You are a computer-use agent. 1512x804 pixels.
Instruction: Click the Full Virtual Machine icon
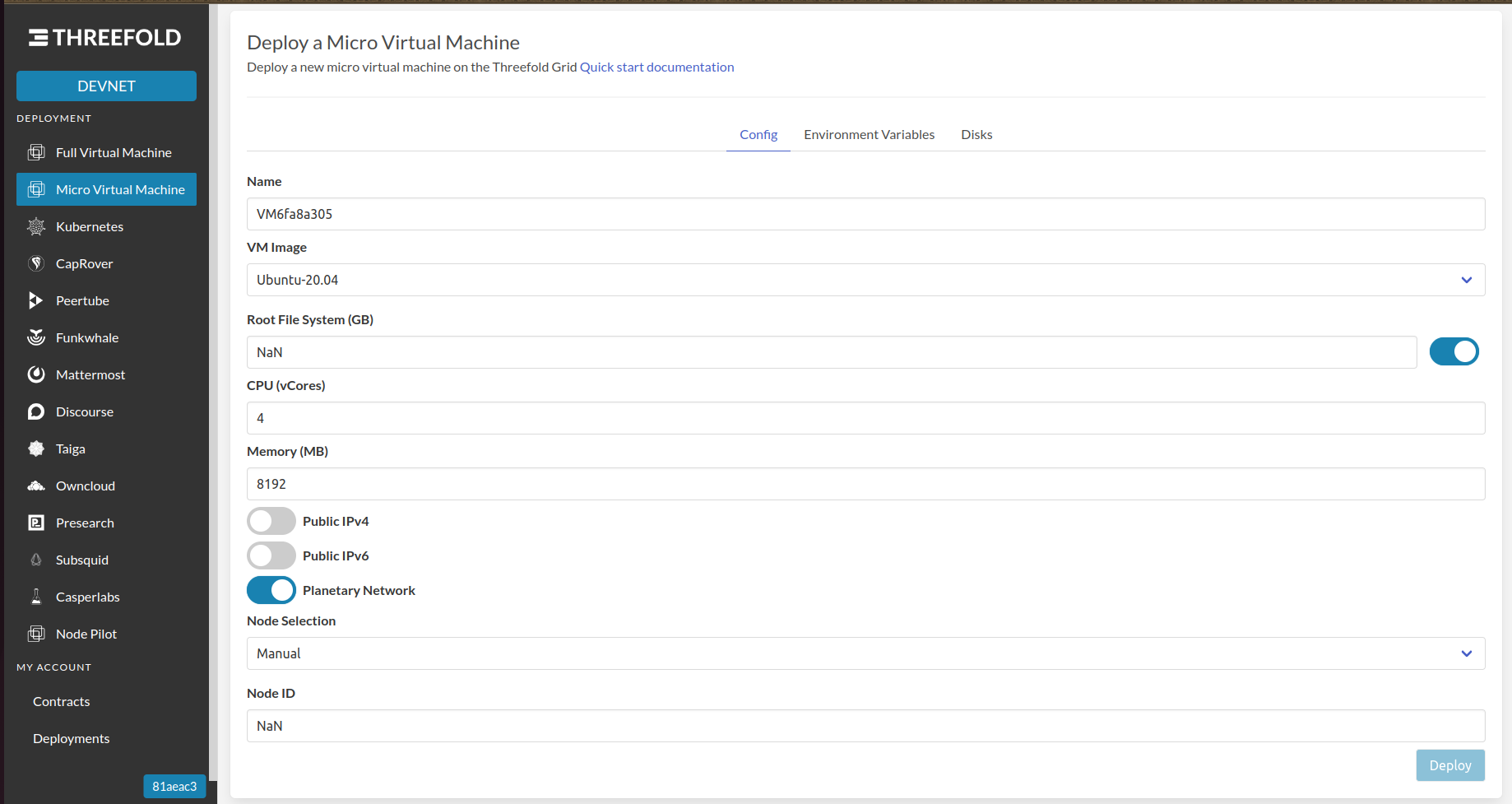36,152
